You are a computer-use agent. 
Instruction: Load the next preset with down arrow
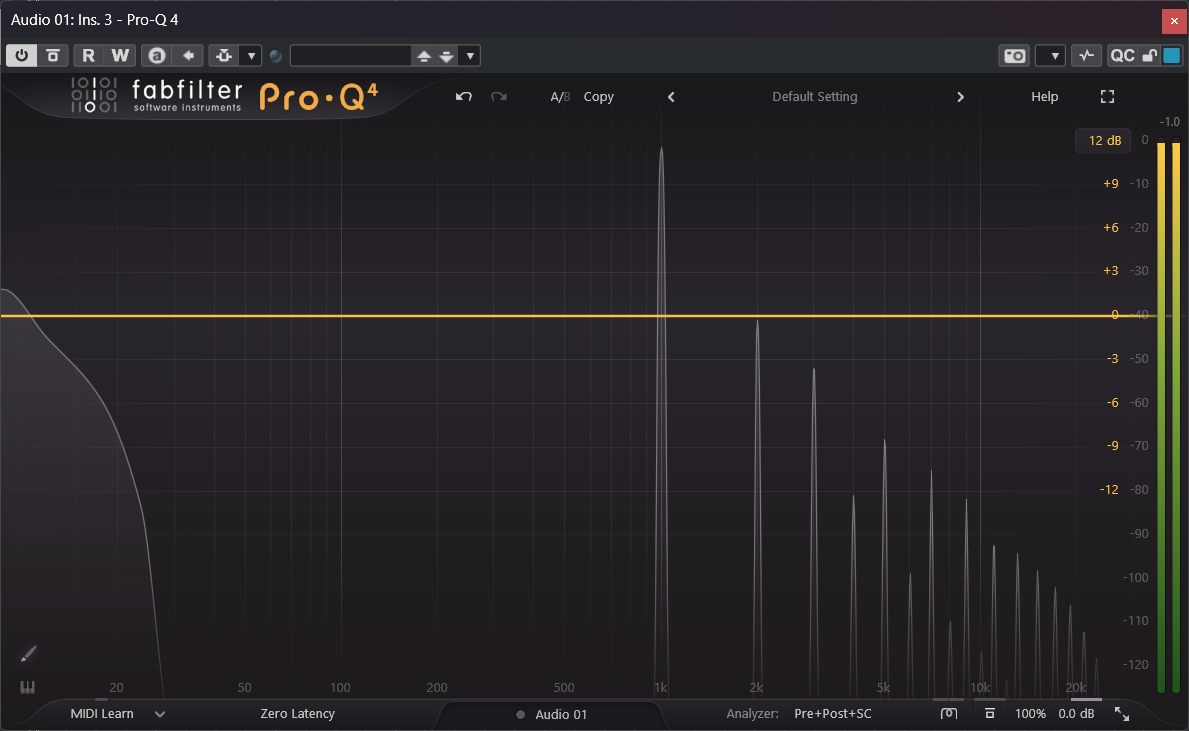[447, 56]
